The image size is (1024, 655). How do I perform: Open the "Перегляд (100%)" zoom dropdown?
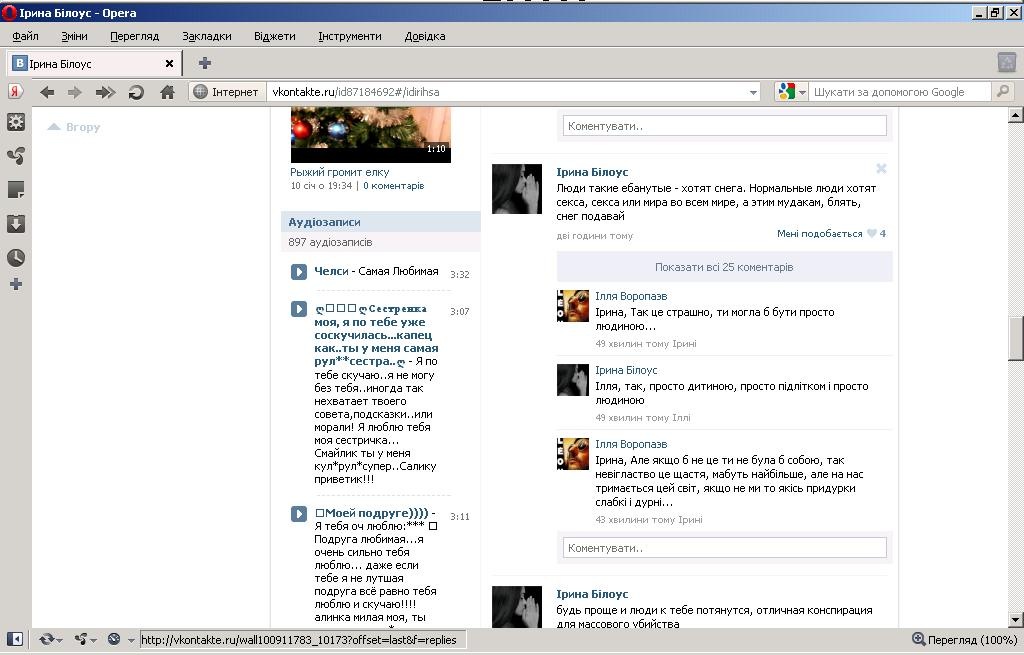(x=964, y=639)
